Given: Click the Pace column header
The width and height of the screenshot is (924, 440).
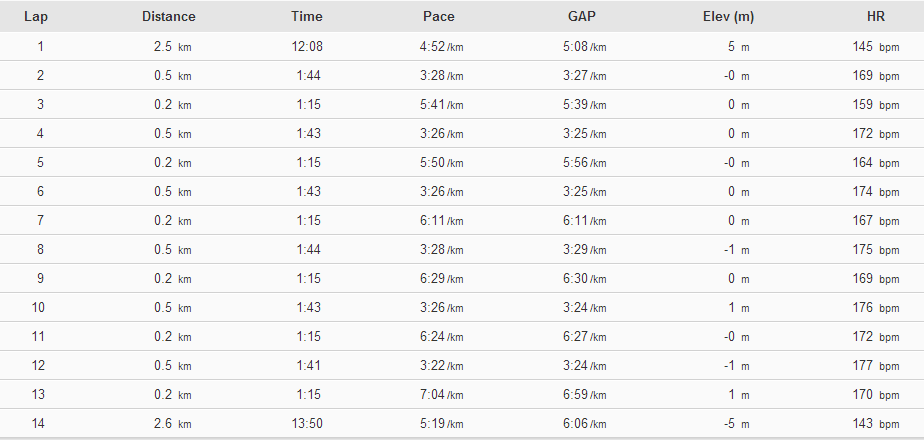Looking at the screenshot, I should [x=439, y=16].
